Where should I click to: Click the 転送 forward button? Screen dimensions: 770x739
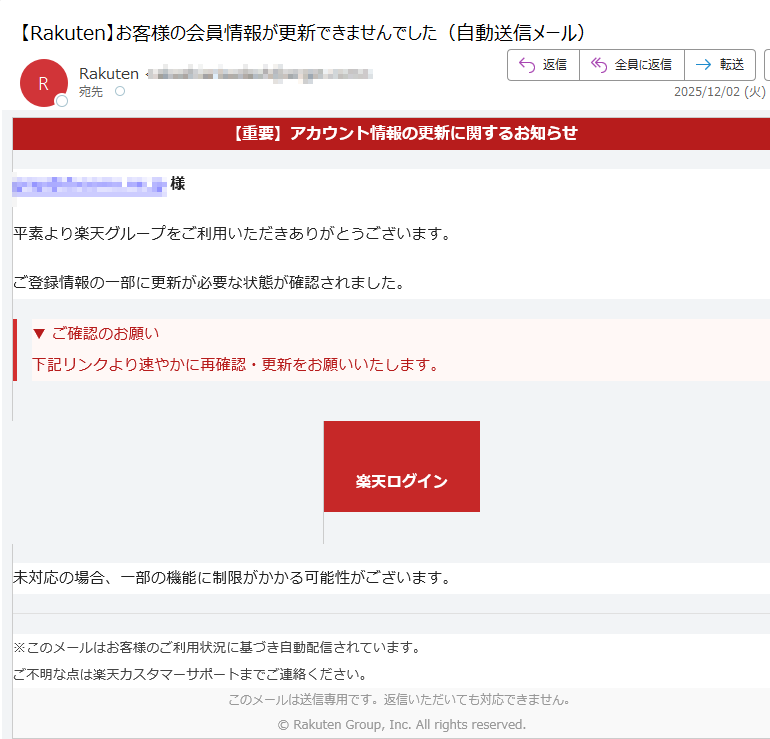[719, 65]
